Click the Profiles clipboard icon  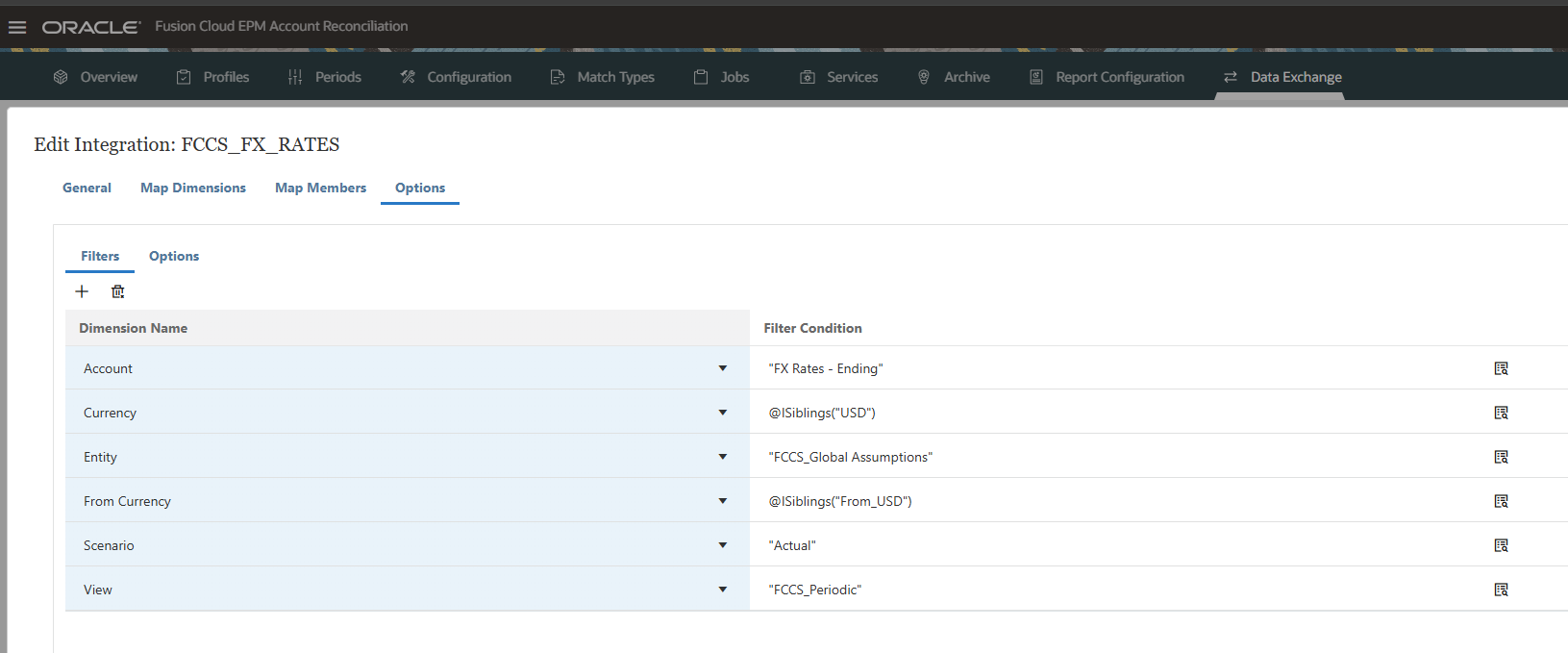pos(184,77)
